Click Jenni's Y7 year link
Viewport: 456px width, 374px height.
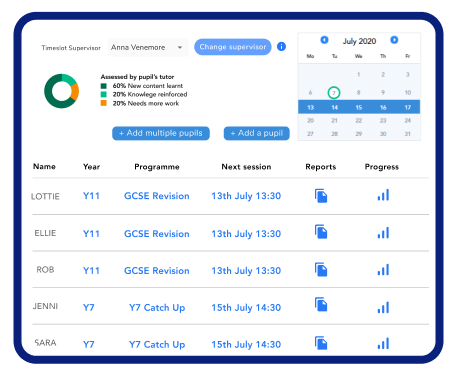click(x=89, y=308)
